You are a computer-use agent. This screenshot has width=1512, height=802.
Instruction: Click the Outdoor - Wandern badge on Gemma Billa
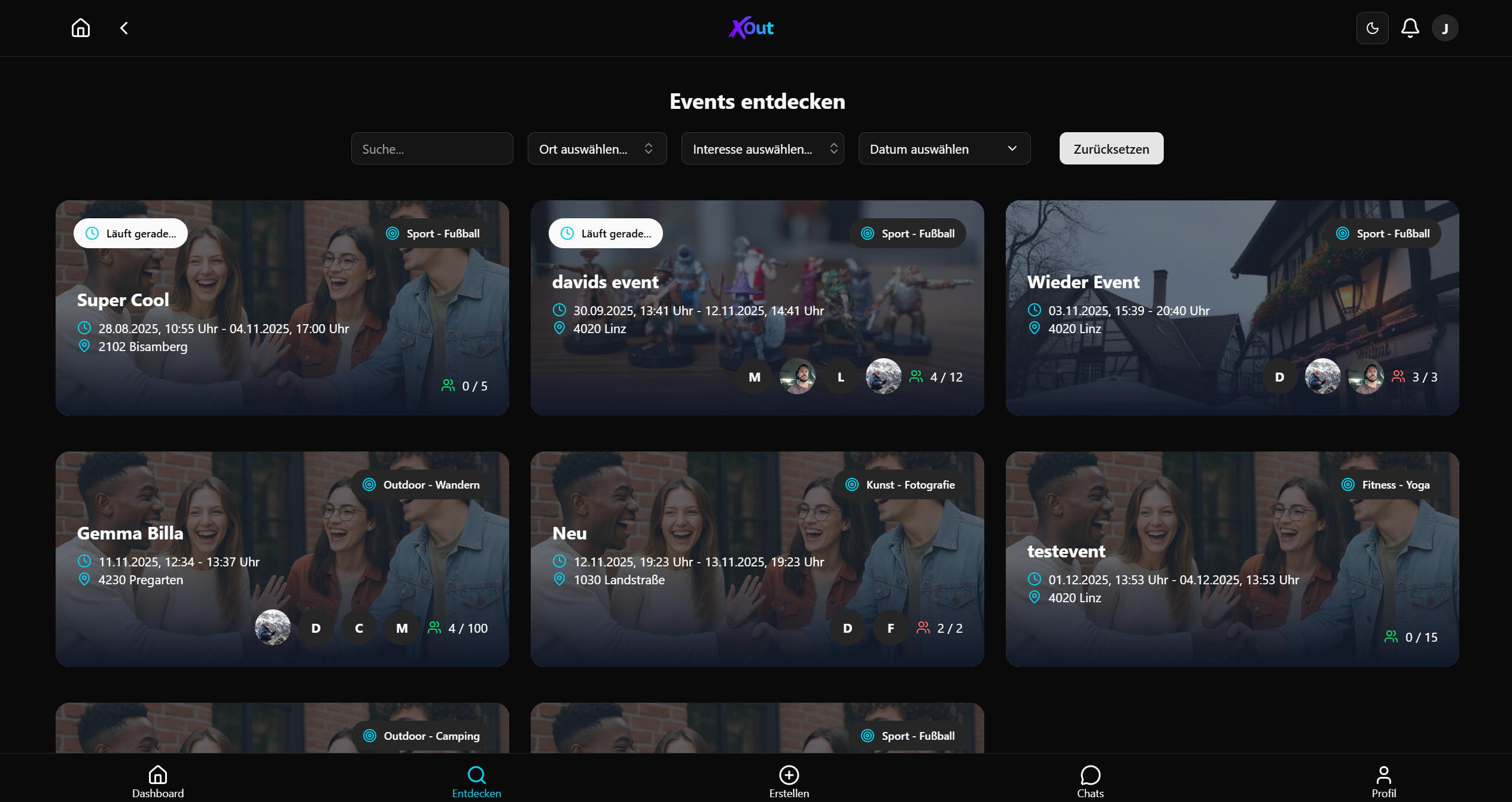422,484
